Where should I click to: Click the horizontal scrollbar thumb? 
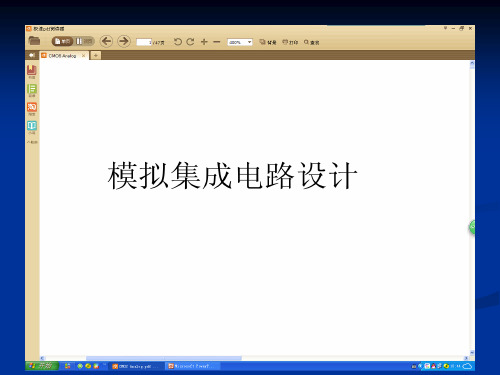tap(164, 358)
